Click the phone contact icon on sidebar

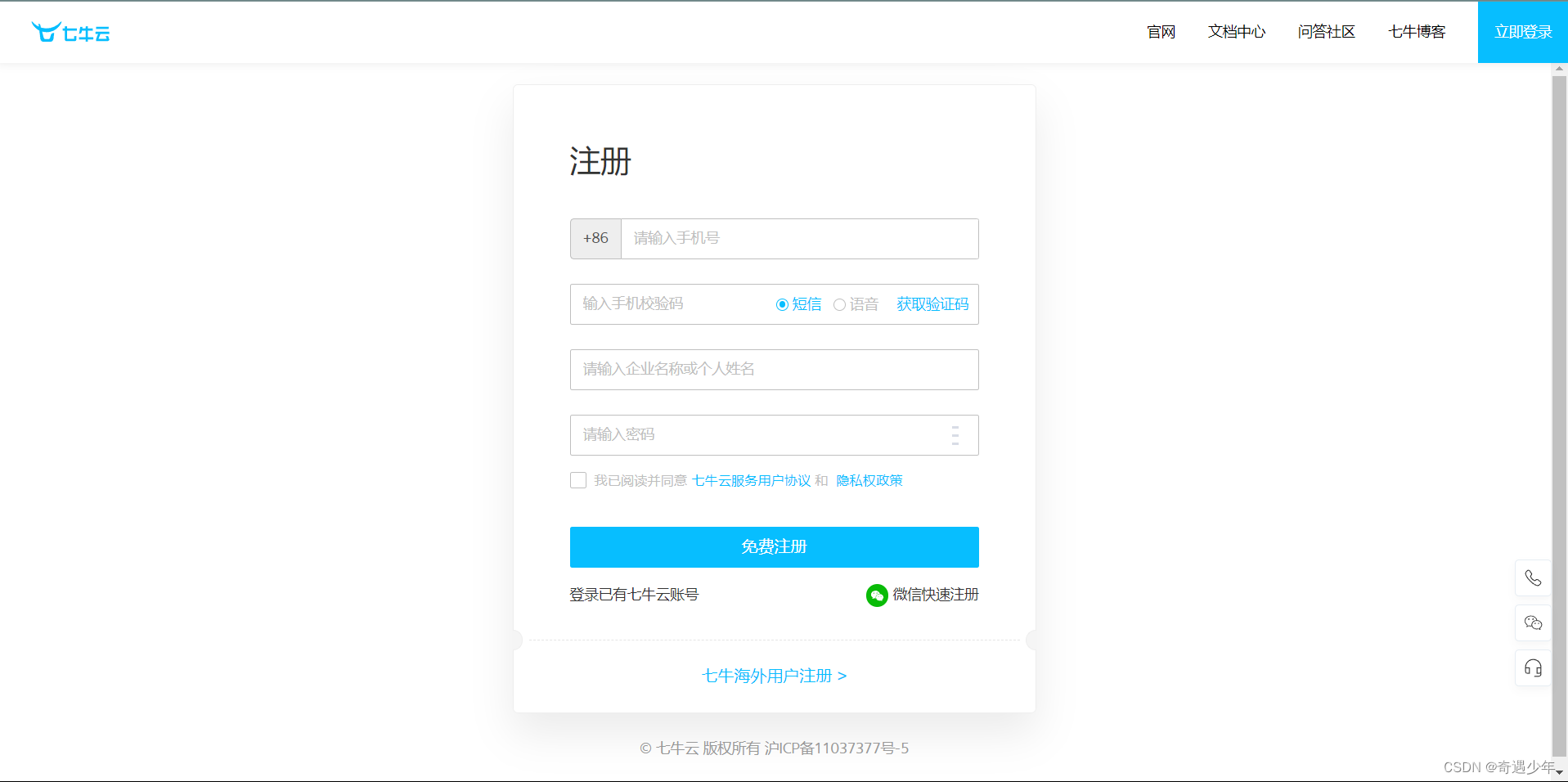[1533, 578]
